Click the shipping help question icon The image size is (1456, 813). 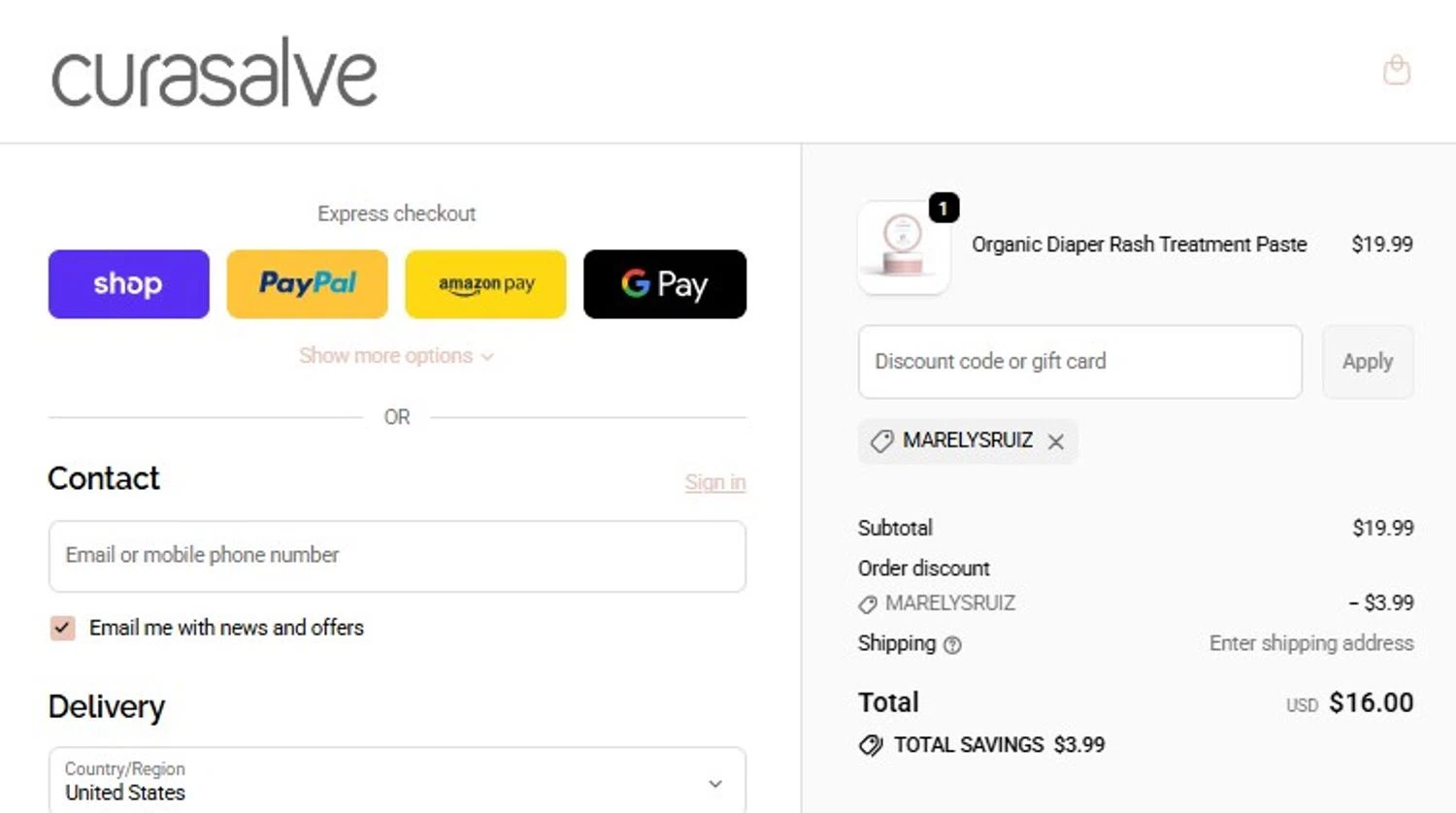953,644
